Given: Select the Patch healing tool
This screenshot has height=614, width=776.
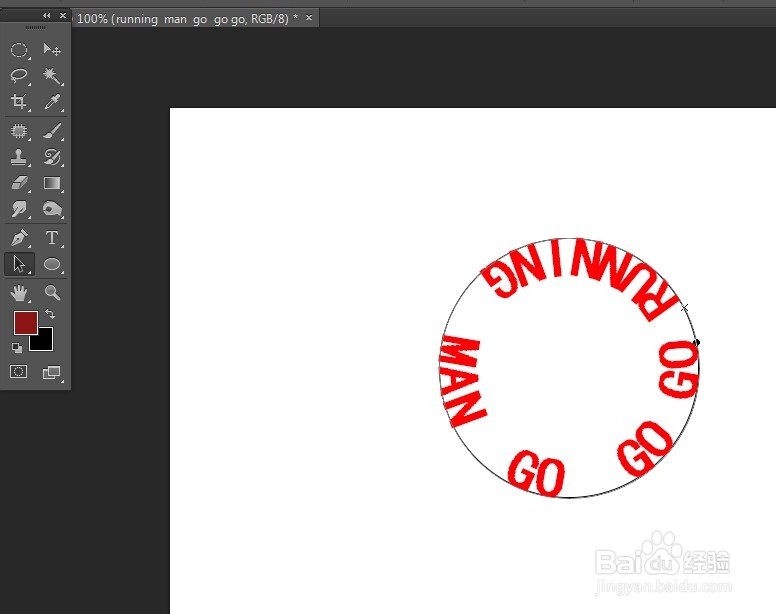Looking at the screenshot, I should (19, 131).
